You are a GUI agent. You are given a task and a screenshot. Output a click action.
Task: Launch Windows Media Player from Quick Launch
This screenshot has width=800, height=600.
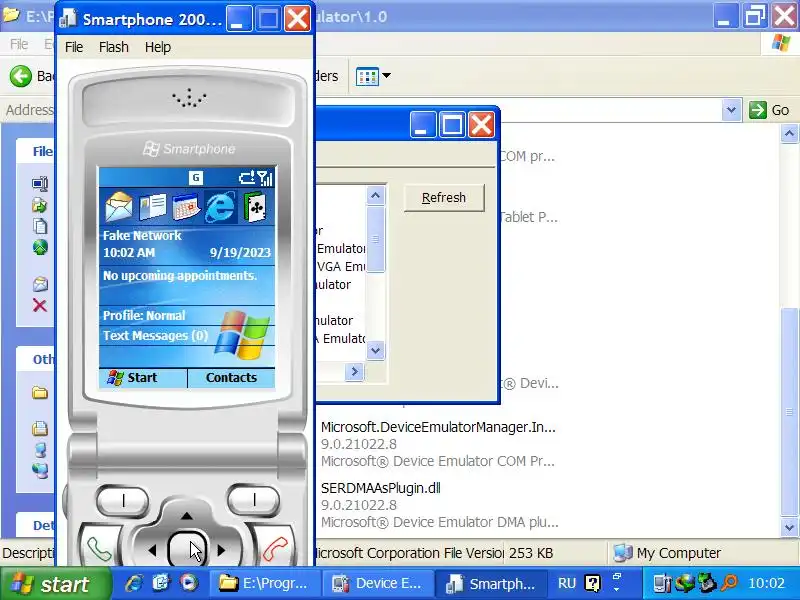tap(188, 583)
